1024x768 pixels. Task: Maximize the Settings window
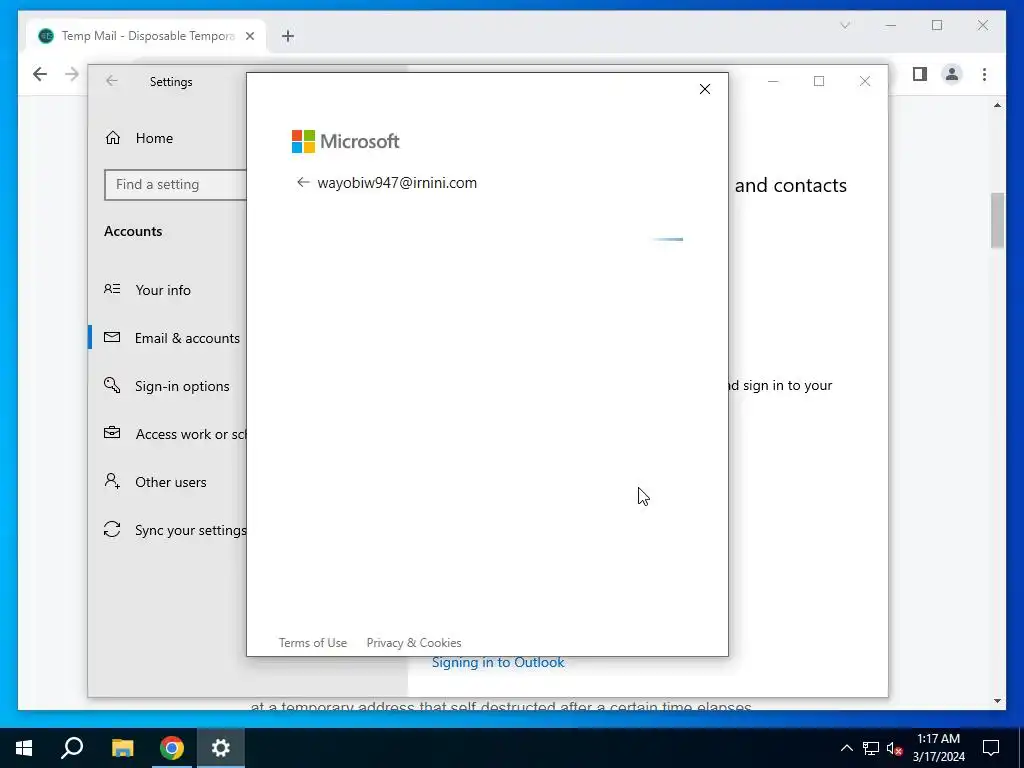819,81
